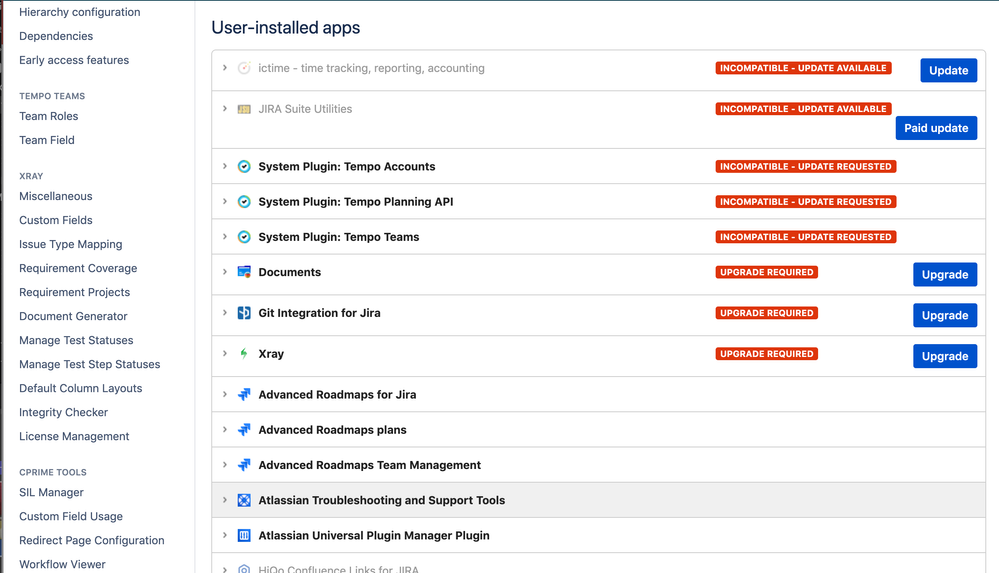999x573 pixels.
Task: Click Documents Upgrade Required badge
Action: pos(766,272)
